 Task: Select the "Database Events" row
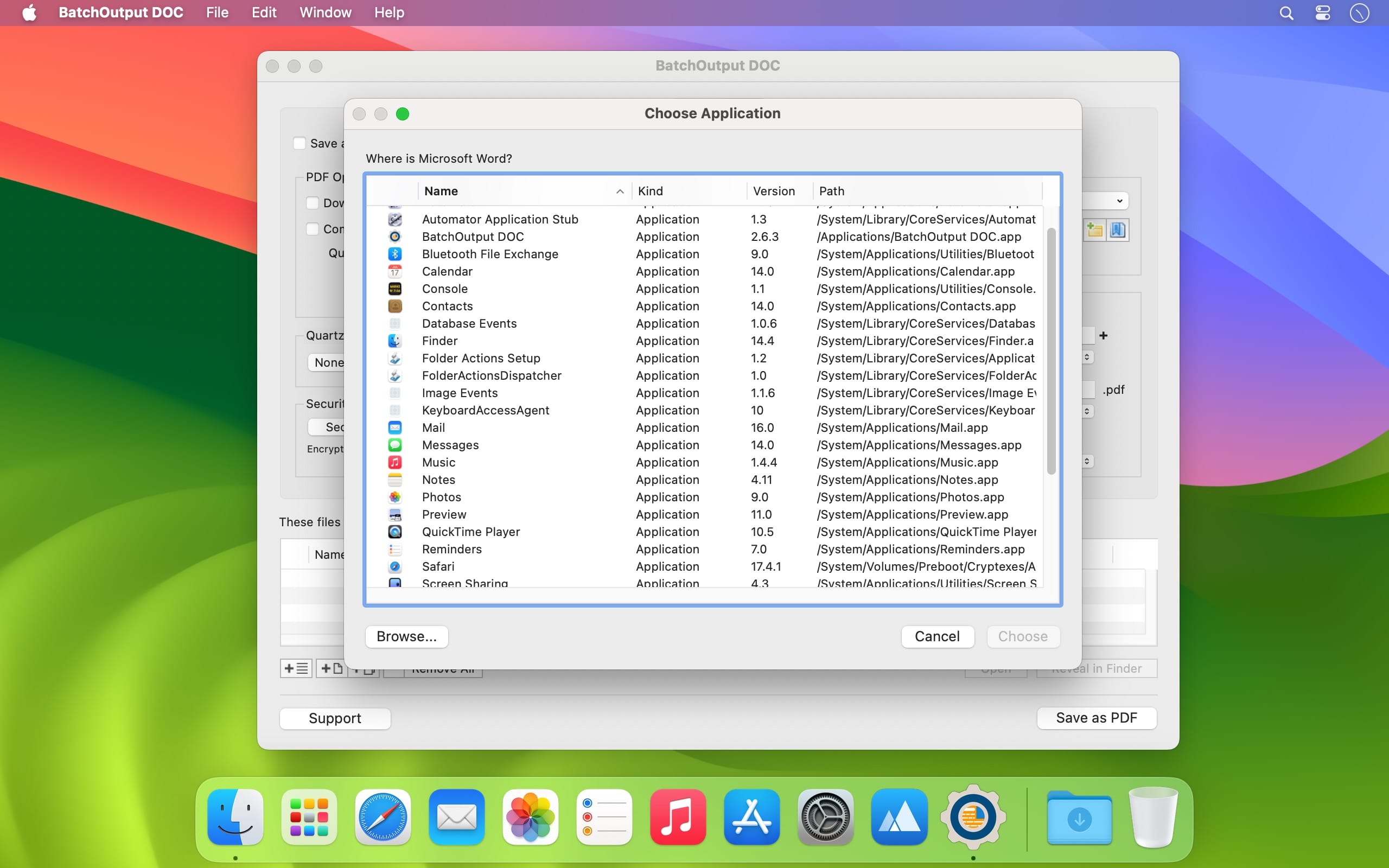tap(705, 323)
